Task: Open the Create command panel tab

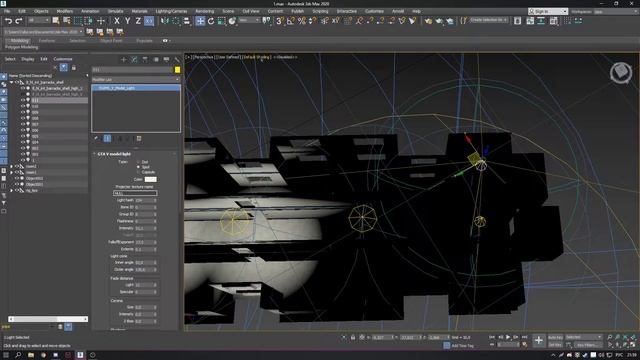Action: click(x=123, y=60)
